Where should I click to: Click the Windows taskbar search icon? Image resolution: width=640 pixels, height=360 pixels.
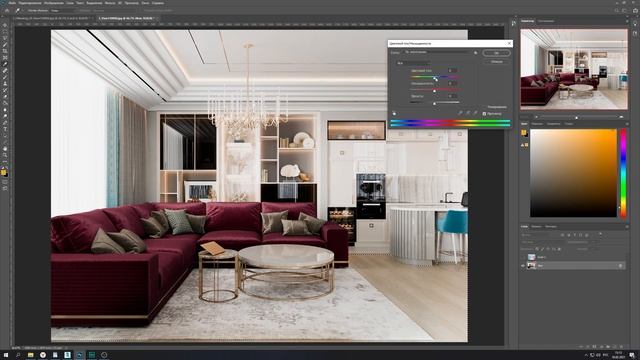[x=18, y=355]
